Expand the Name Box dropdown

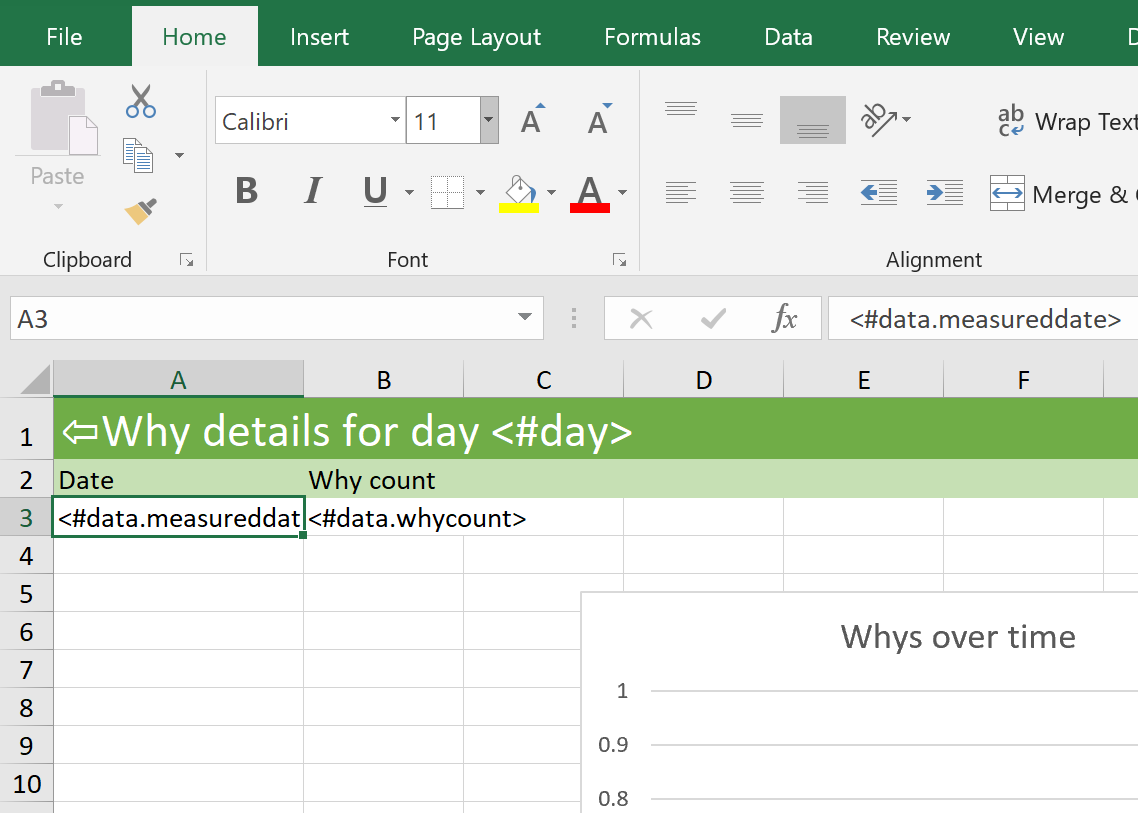pyautogui.click(x=525, y=317)
